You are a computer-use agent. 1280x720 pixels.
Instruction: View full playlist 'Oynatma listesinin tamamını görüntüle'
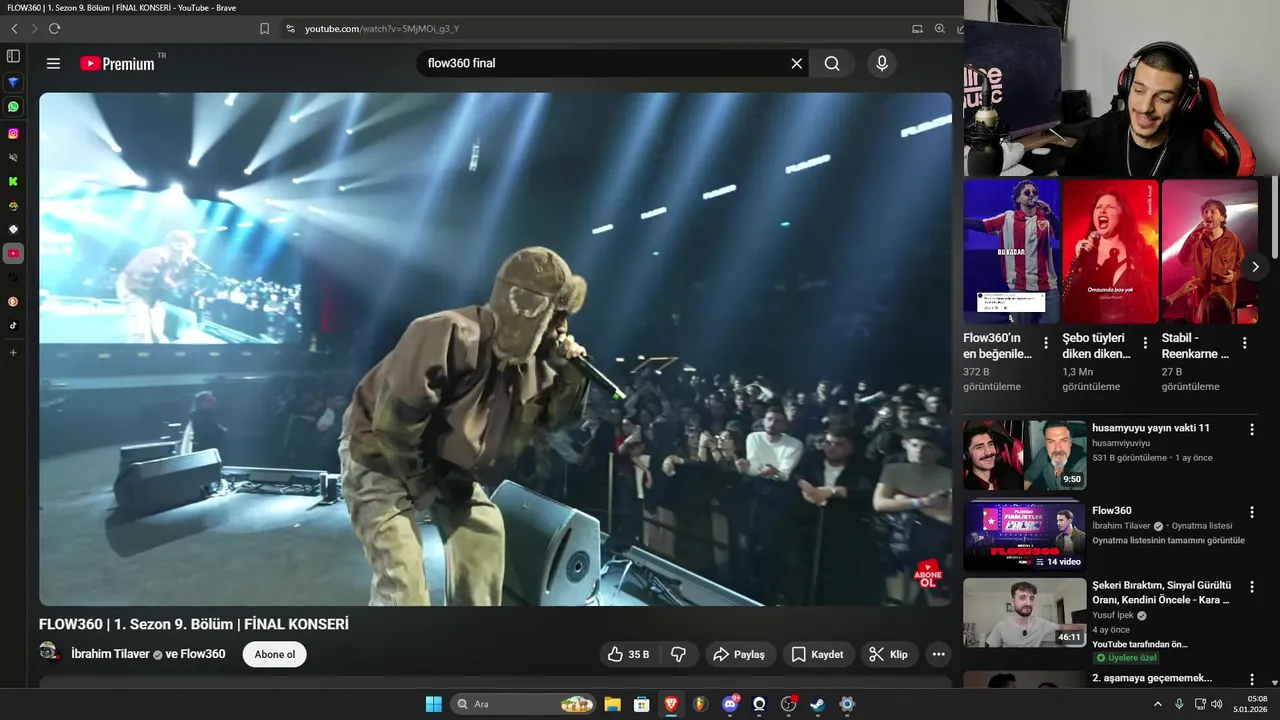coord(1168,541)
